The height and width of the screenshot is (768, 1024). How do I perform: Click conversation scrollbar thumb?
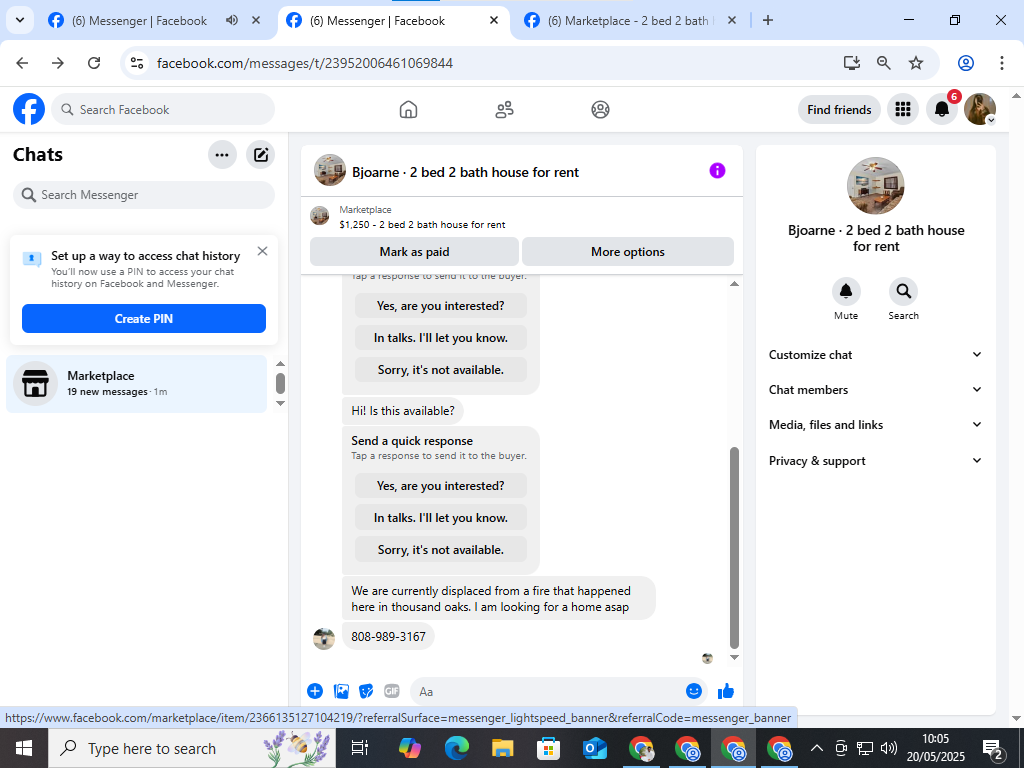pyautogui.click(x=734, y=547)
